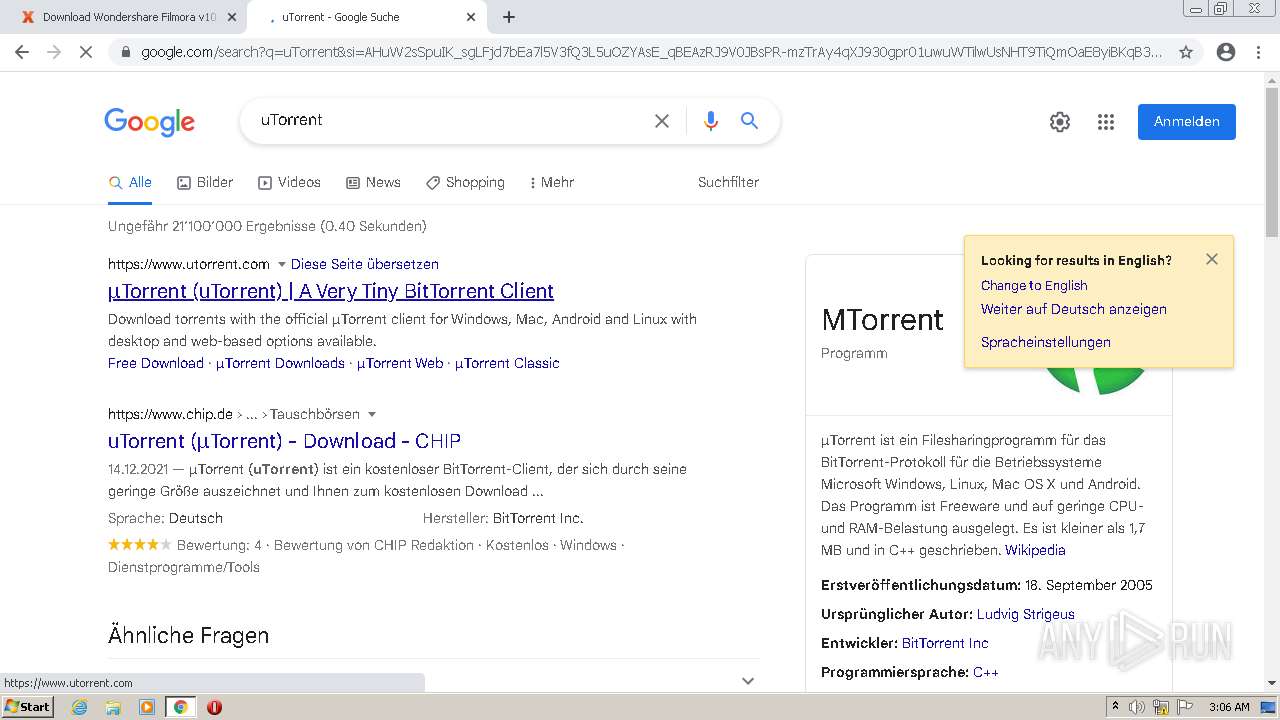Viewport: 1280px width, 720px height.
Task: Open the Chrome three-dot menu
Action: point(1258,52)
